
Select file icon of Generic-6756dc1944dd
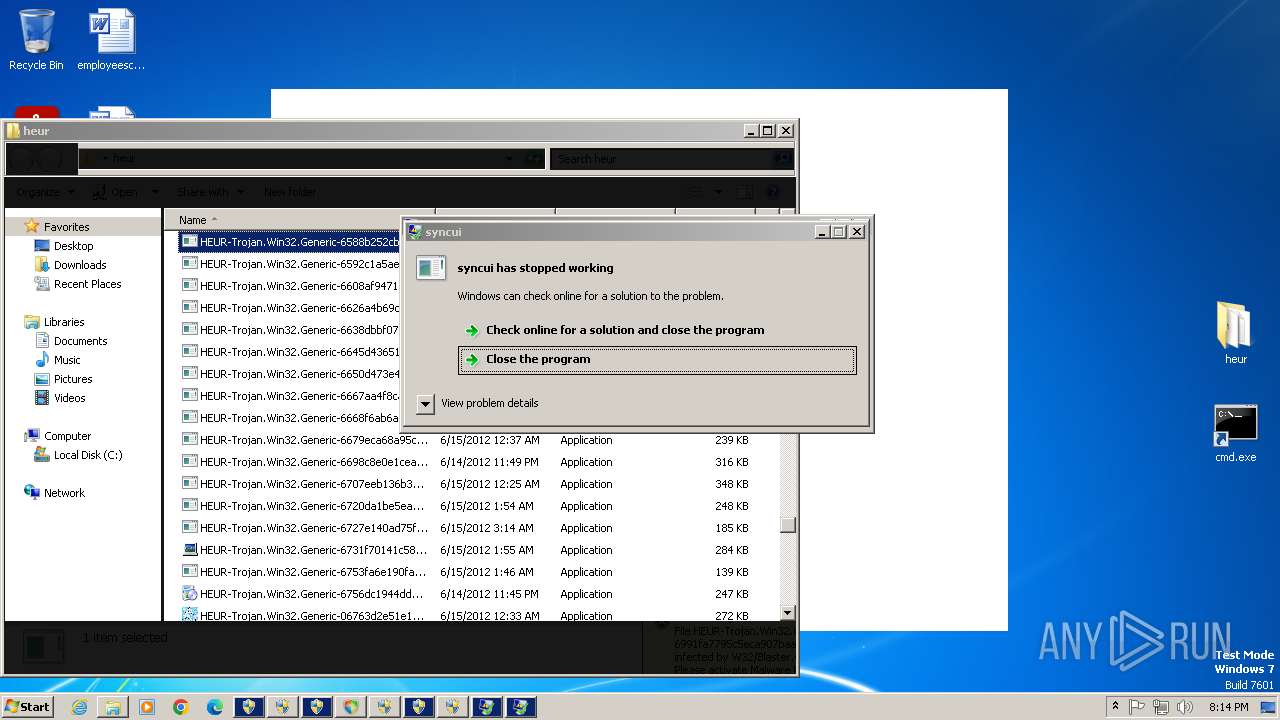pos(189,594)
